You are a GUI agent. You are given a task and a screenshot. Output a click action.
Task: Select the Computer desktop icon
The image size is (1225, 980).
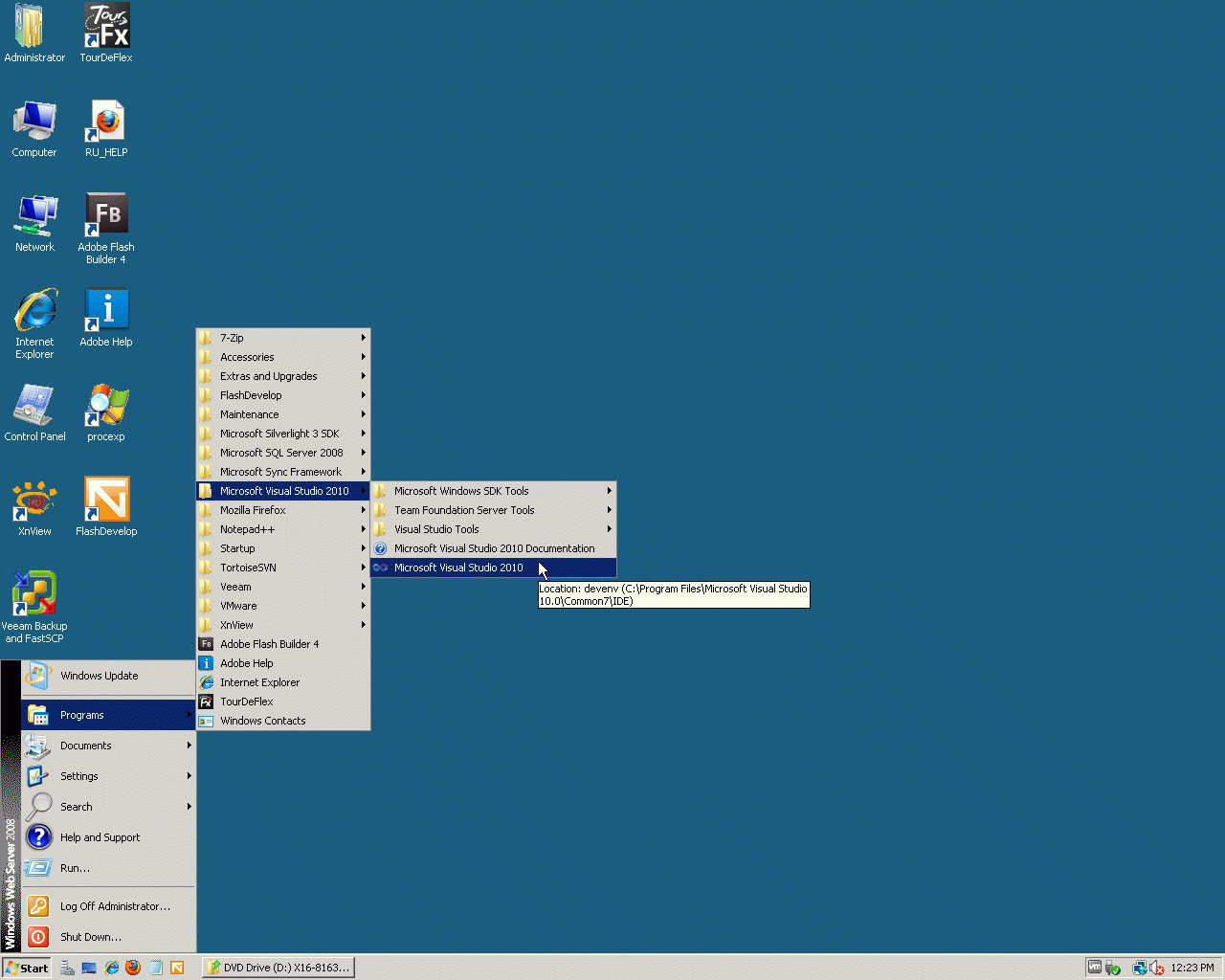(34, 128)
